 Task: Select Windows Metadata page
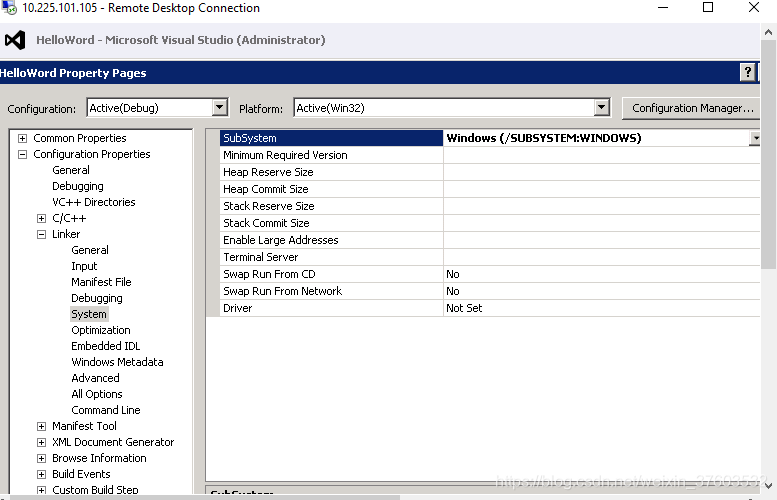point(117,362)
